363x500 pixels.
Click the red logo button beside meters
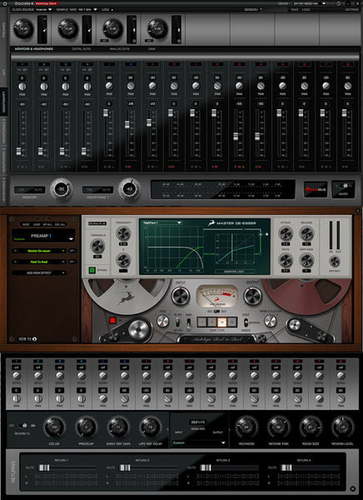point(315,190)
